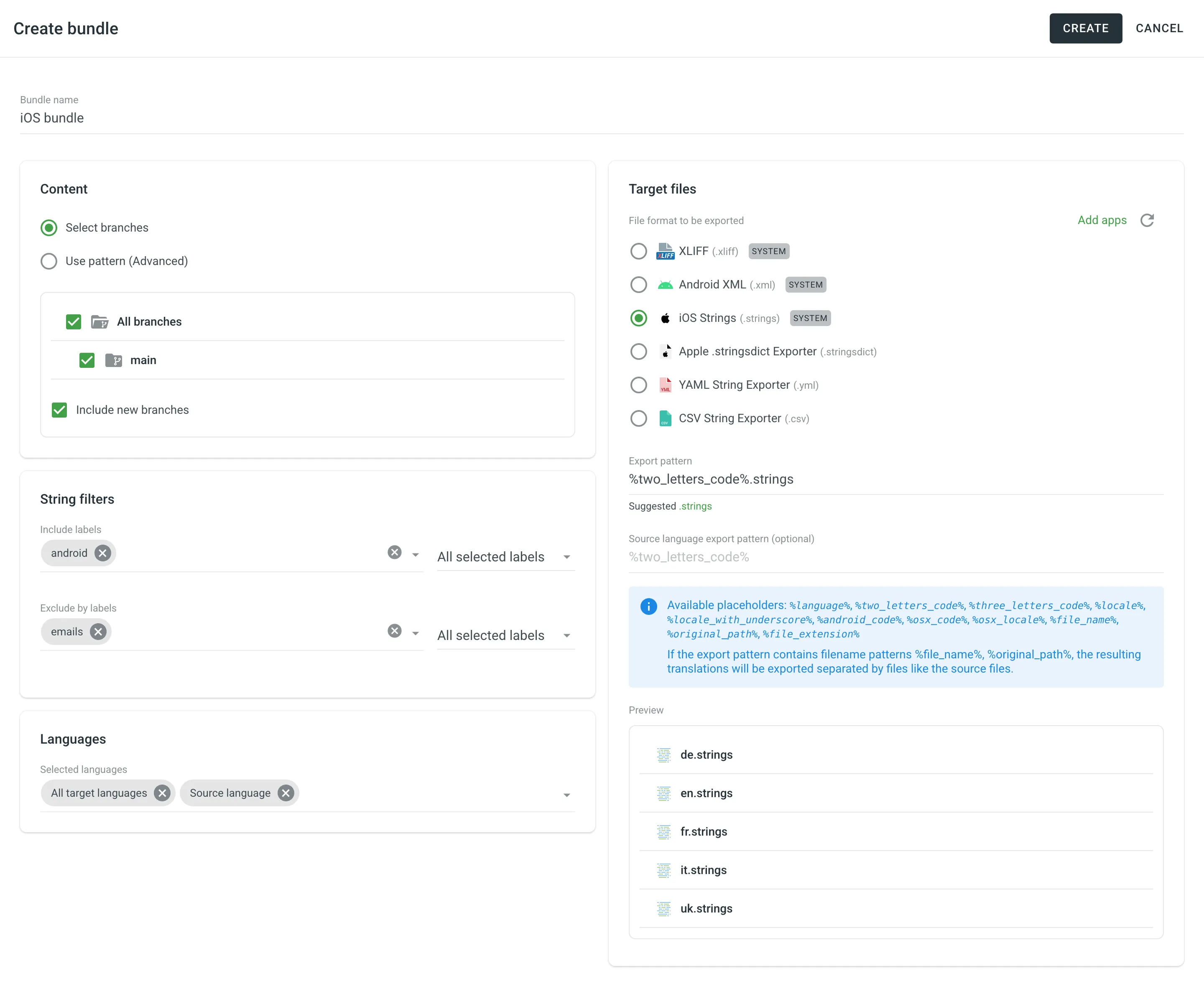Remove Source language chip

(286, 793)
